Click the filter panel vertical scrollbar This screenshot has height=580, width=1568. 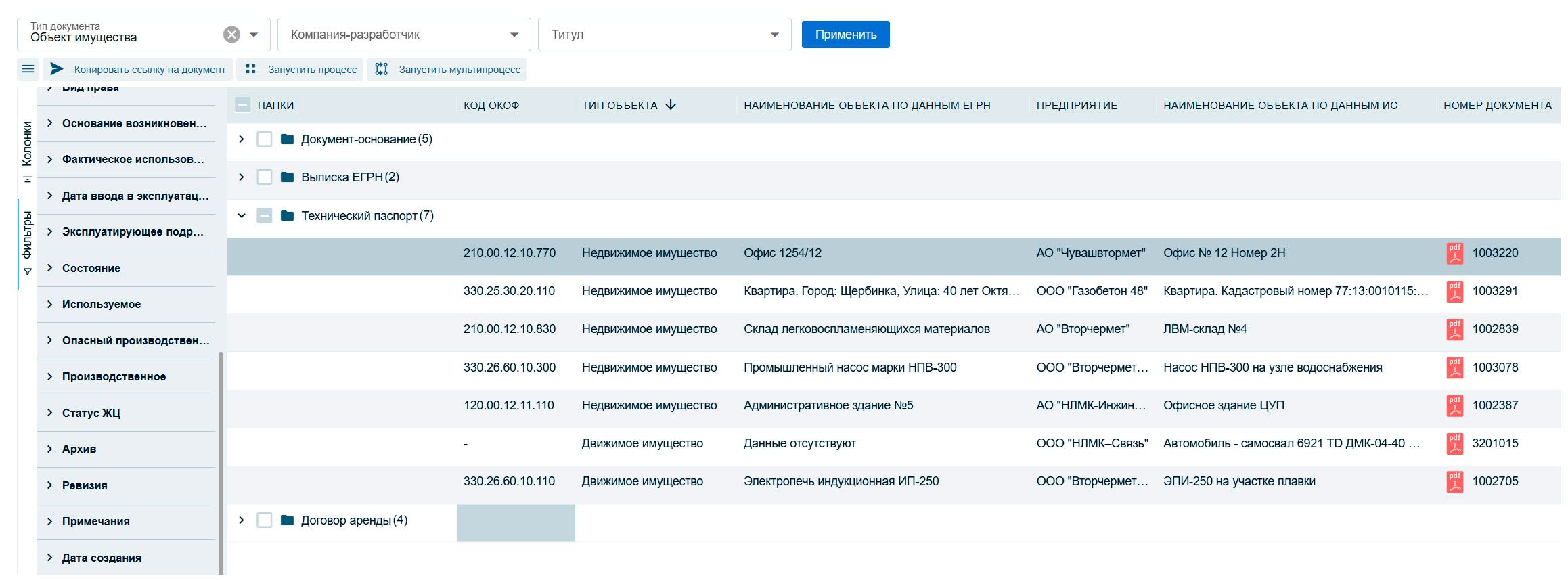pos(221,460)
